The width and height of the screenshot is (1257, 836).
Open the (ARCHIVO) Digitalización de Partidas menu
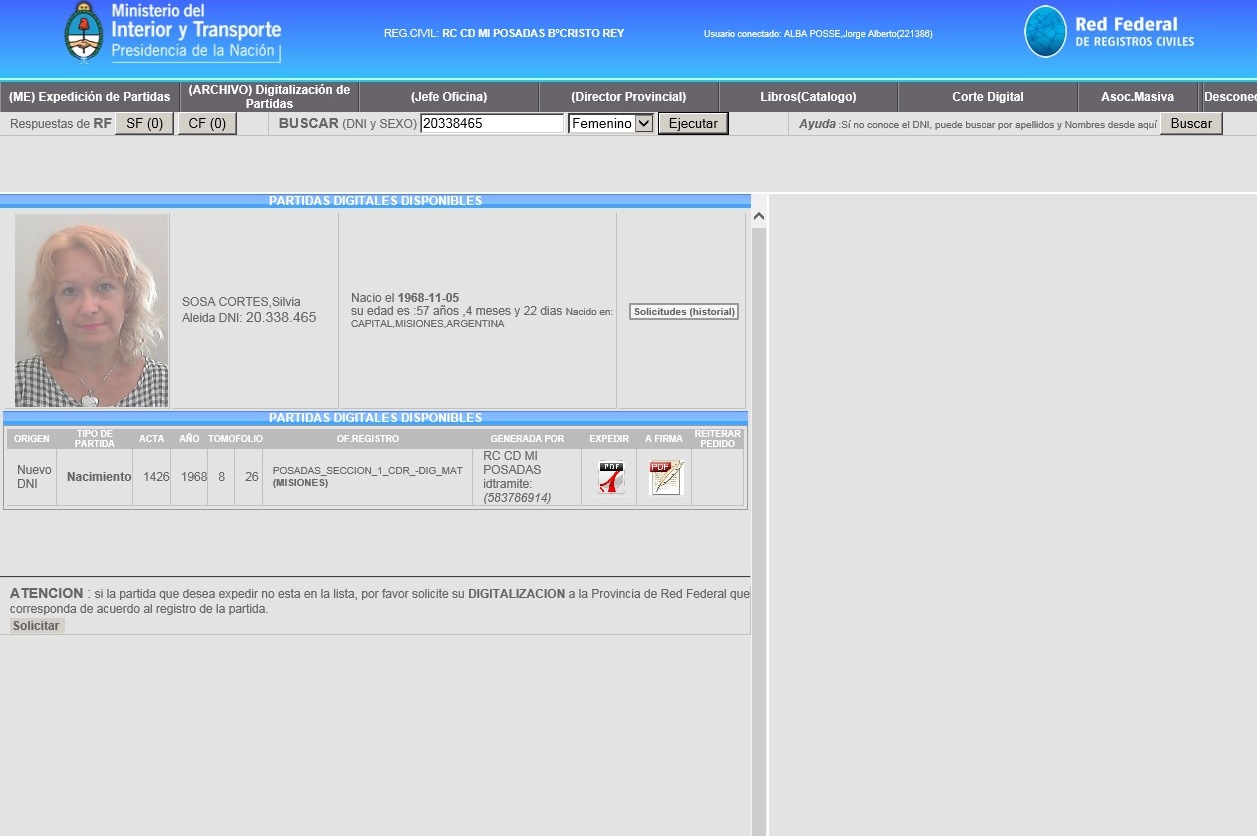269,97
